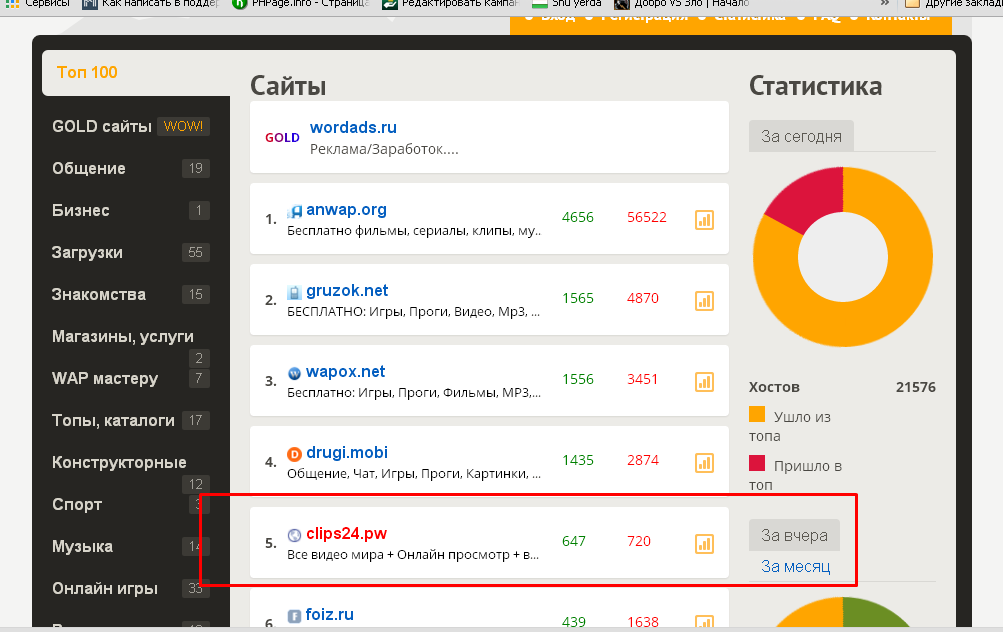Open Знакомства category
This screenshot has width=1003, height=632.
coord(99,294)
